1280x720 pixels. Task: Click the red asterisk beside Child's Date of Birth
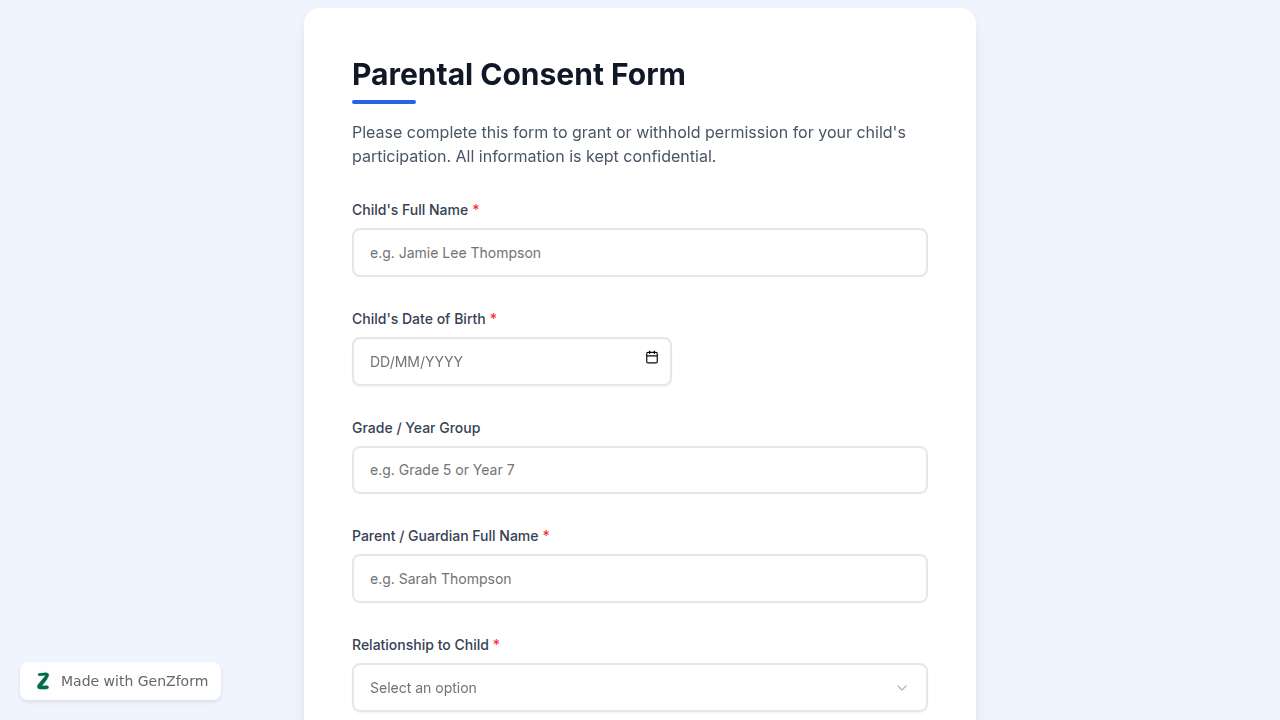tap(493, 319)
